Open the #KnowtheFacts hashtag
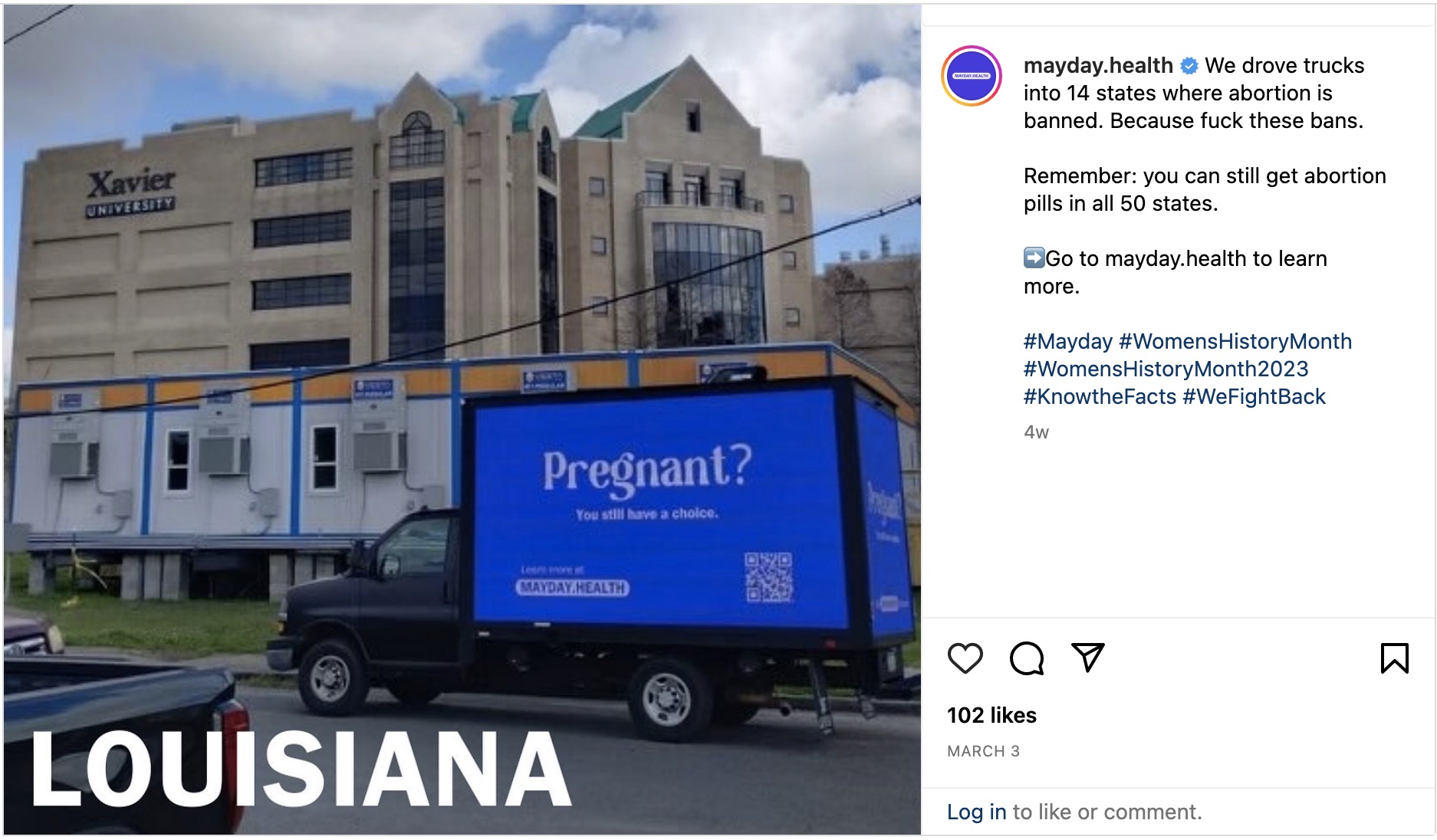 click(1100, 397)
